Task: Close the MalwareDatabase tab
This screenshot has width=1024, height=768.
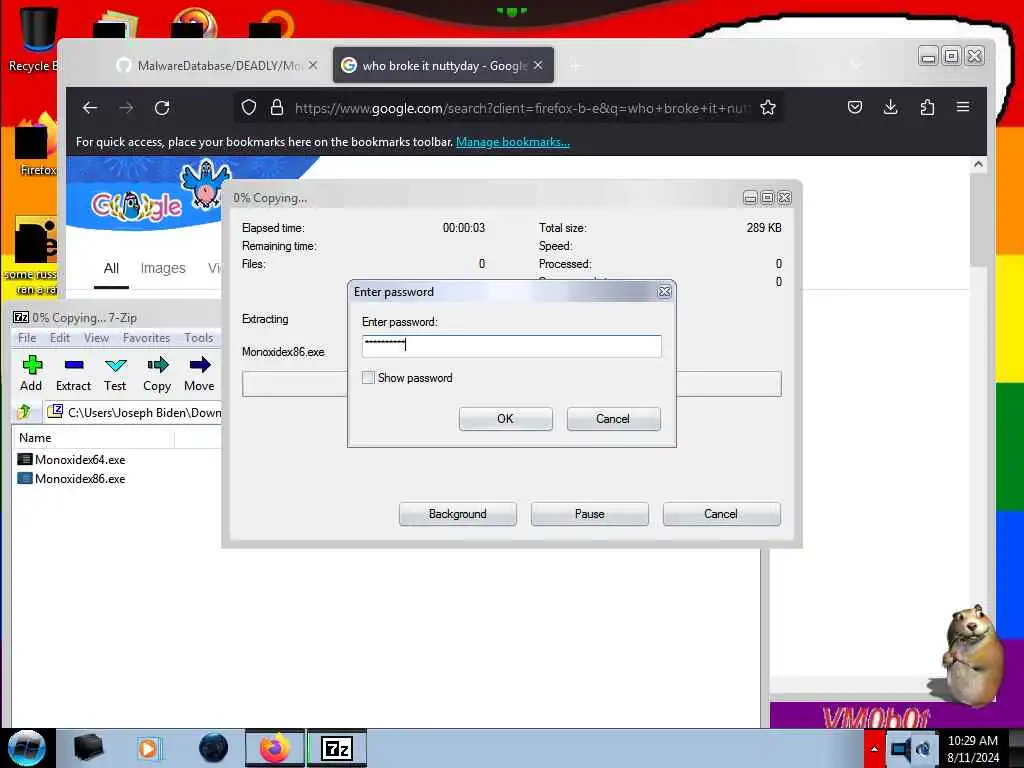Action: pyautogui.click(x=313, y=65)
